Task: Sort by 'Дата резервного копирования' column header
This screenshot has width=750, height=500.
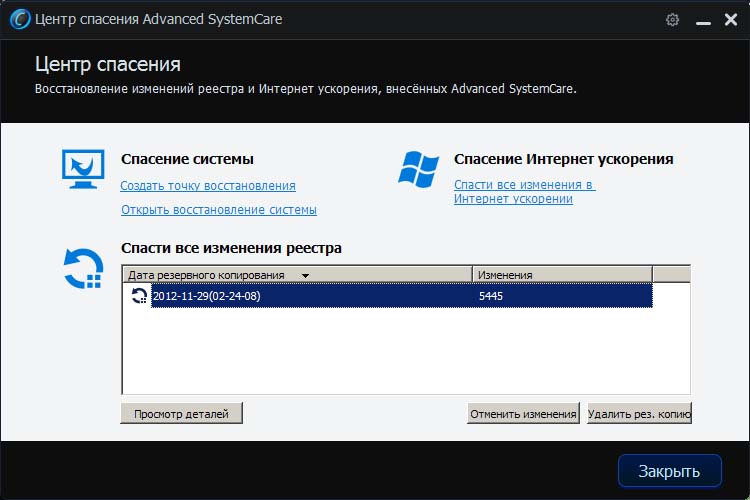Action: pos(298,275)
